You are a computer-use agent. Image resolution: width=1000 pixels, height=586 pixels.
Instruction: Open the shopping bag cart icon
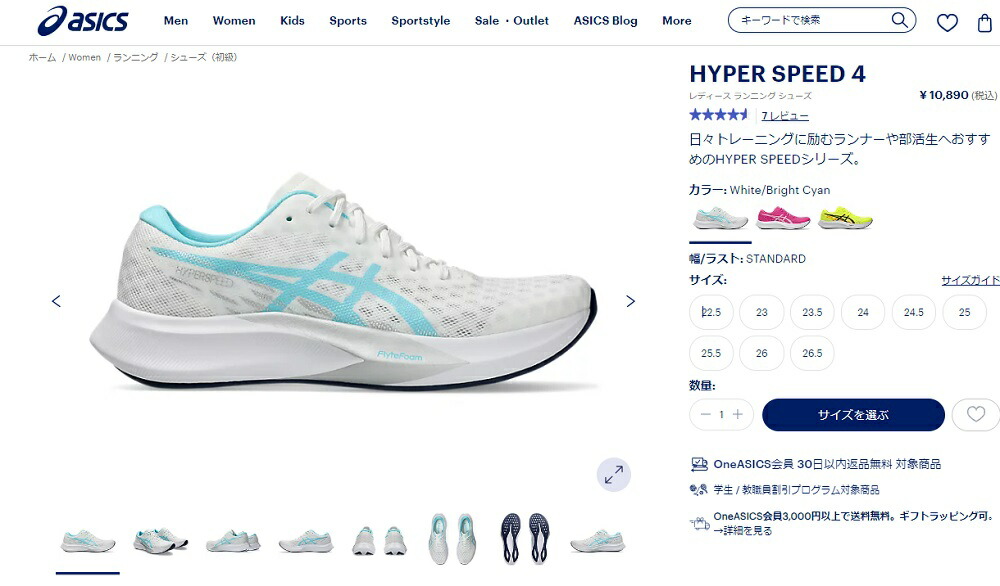coord(985,23)
